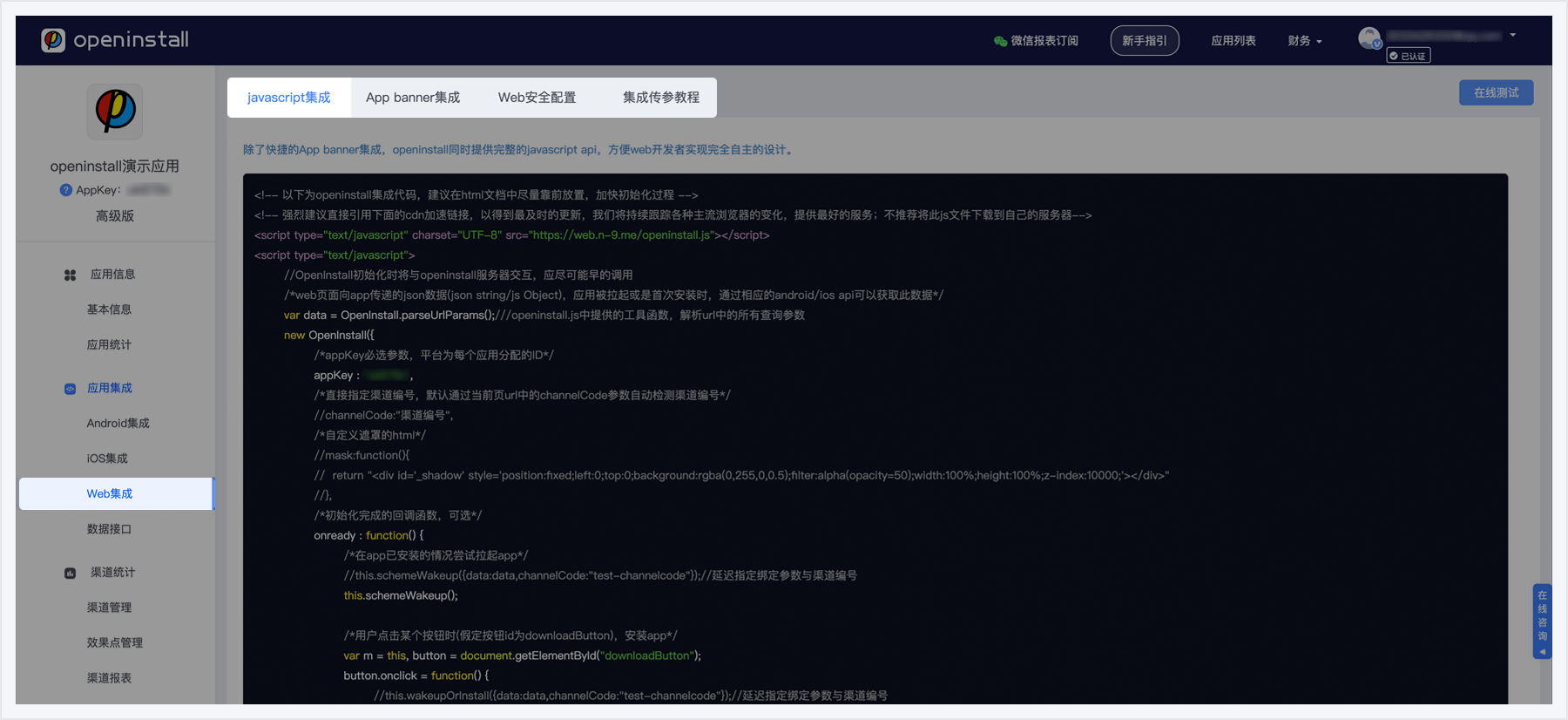This screenshot has width=1568, height=720.
Task: Click the 'button.onclick = function() {' line
Action: pyautogui.click(x=416, y=676)
